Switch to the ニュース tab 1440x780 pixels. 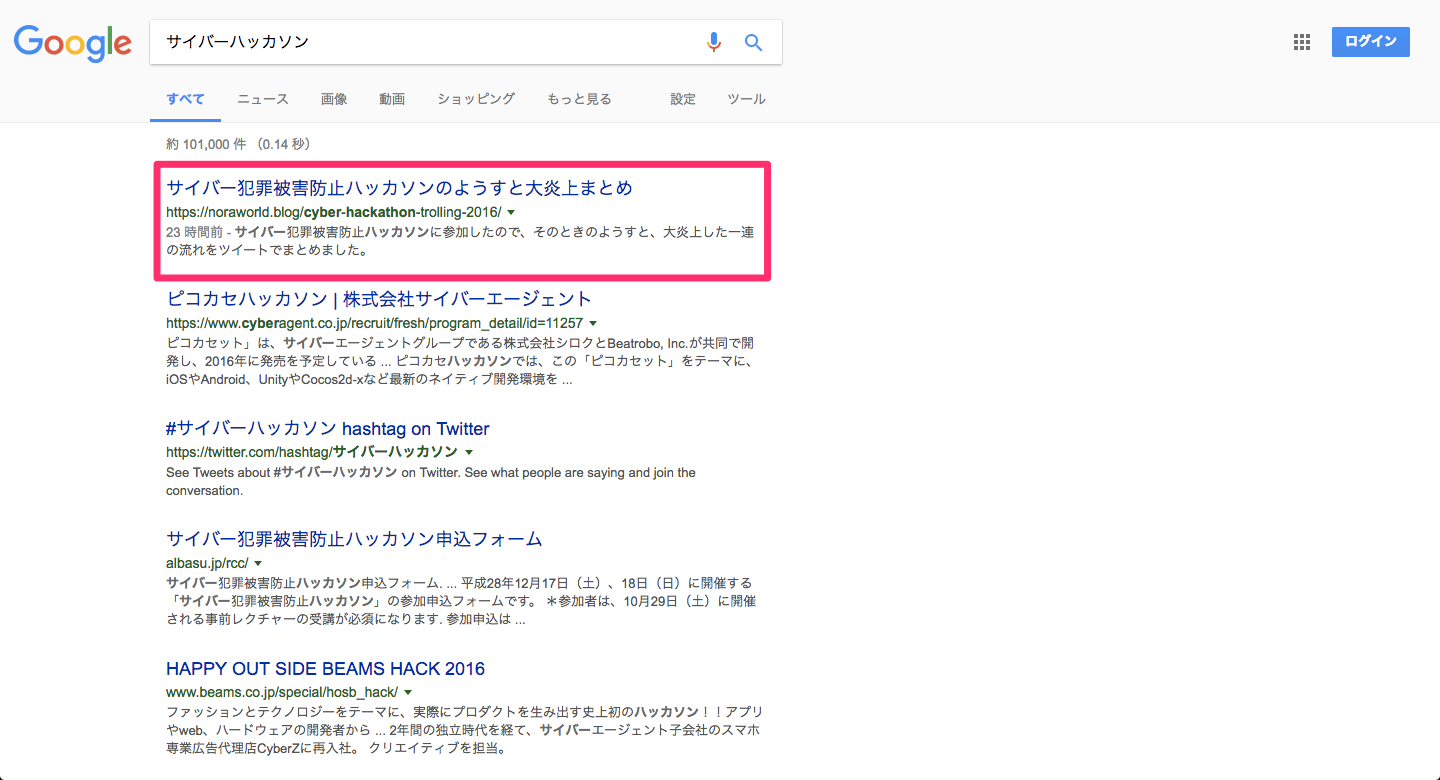coord(263,99)
